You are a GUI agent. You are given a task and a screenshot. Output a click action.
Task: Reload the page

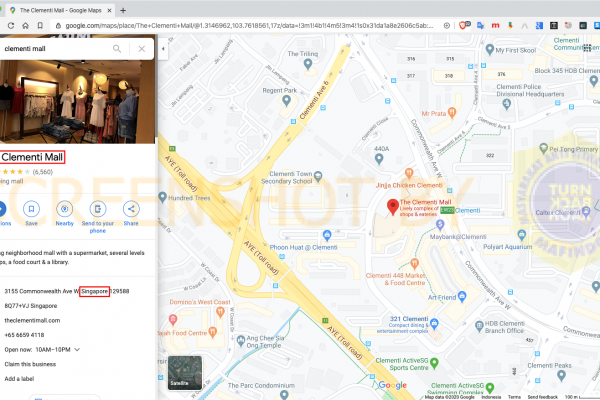11,26
